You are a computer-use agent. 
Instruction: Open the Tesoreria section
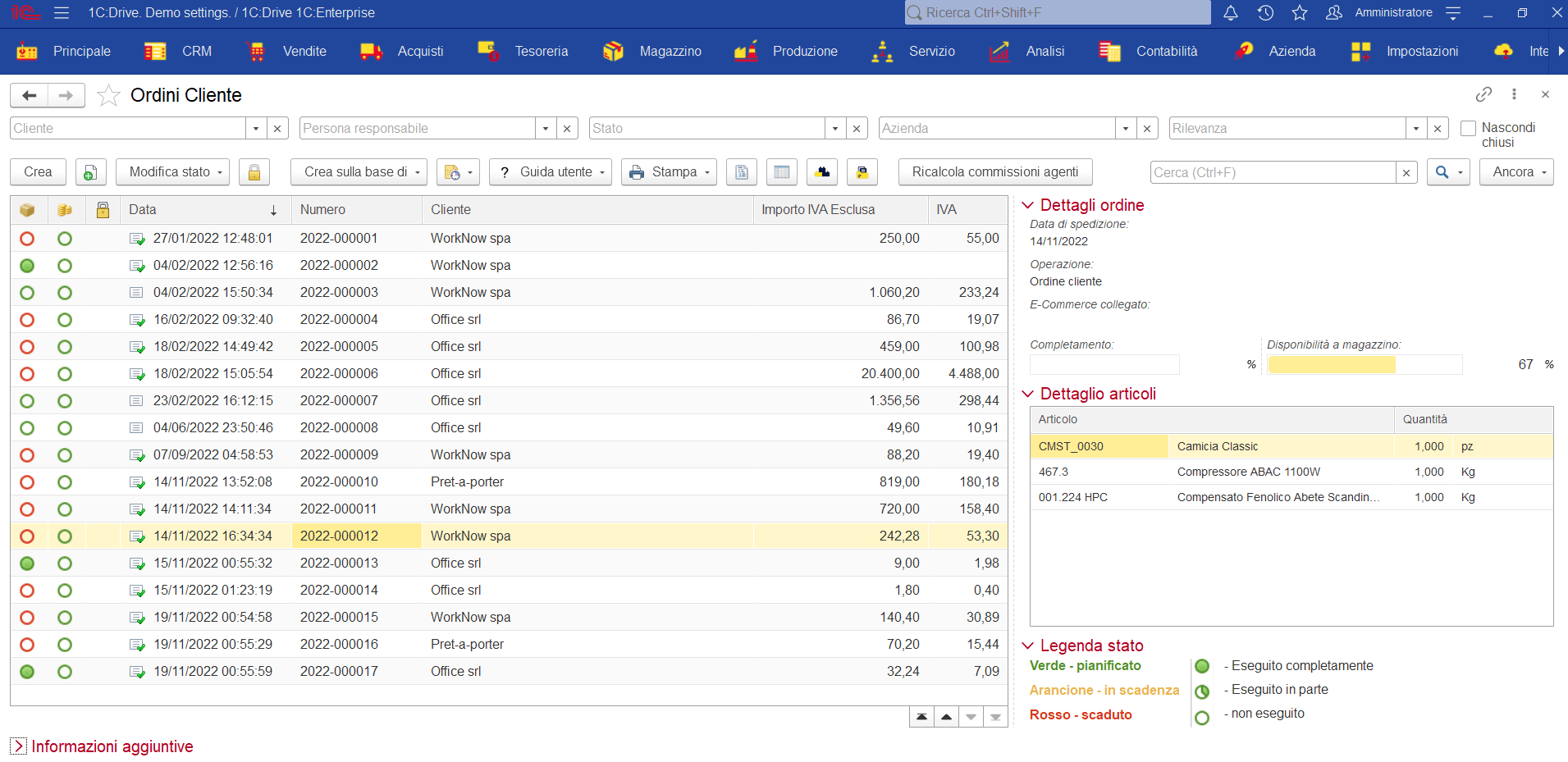[x=523, y=52]
